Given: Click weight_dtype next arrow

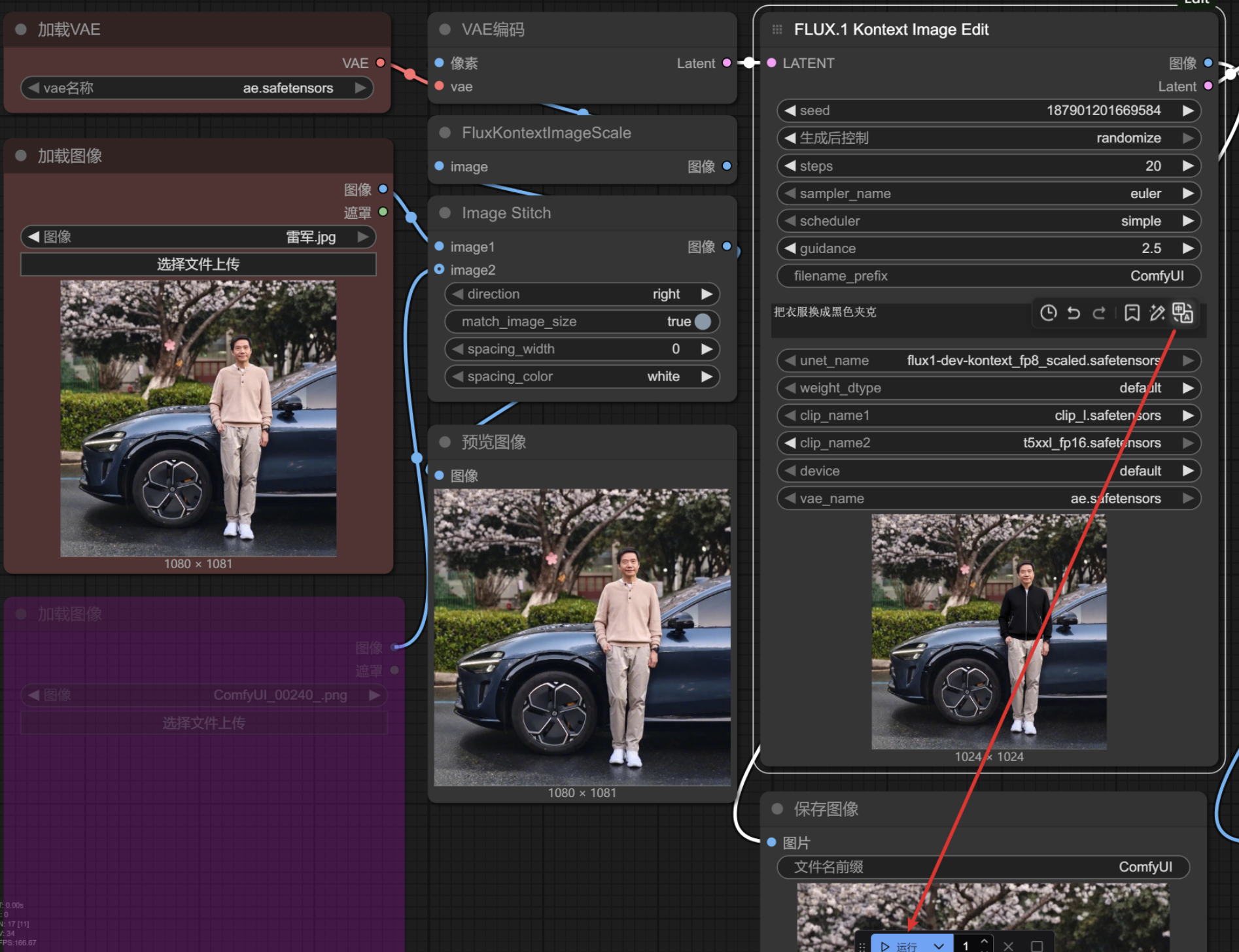Looking at the screenshot, I should pos(1188,388).
